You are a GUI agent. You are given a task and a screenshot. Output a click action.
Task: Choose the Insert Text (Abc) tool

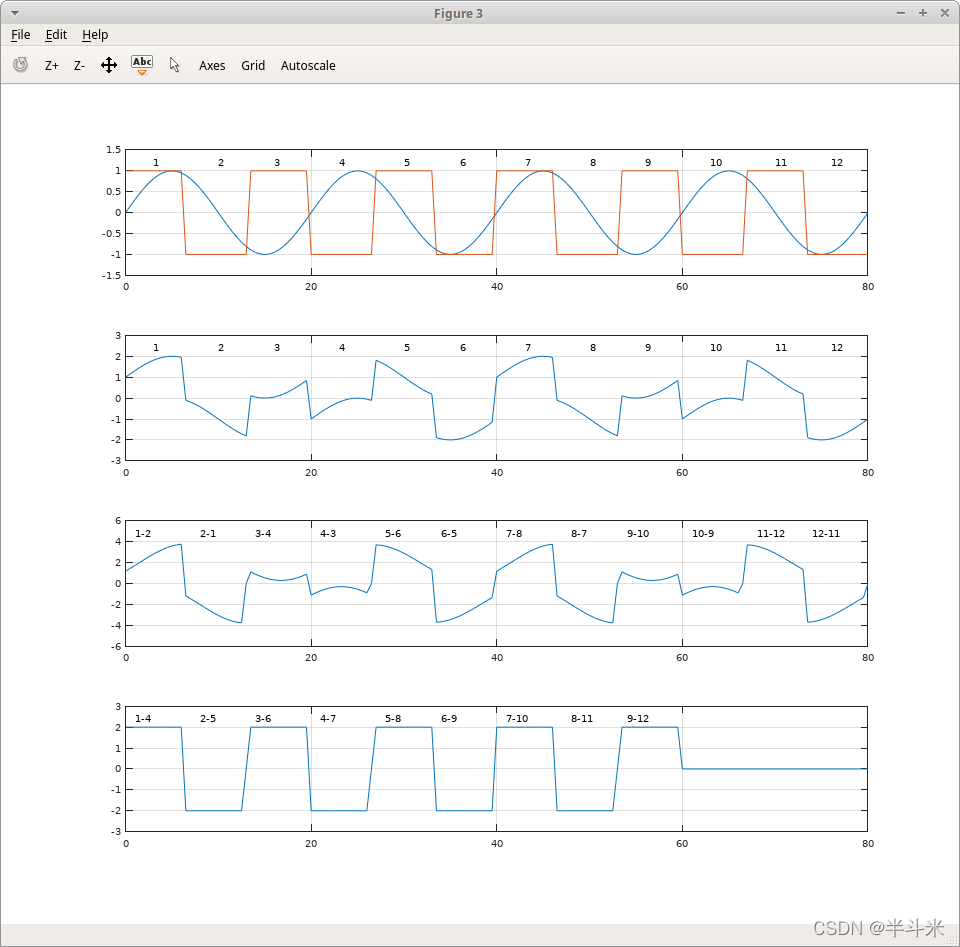pos(142,65)
